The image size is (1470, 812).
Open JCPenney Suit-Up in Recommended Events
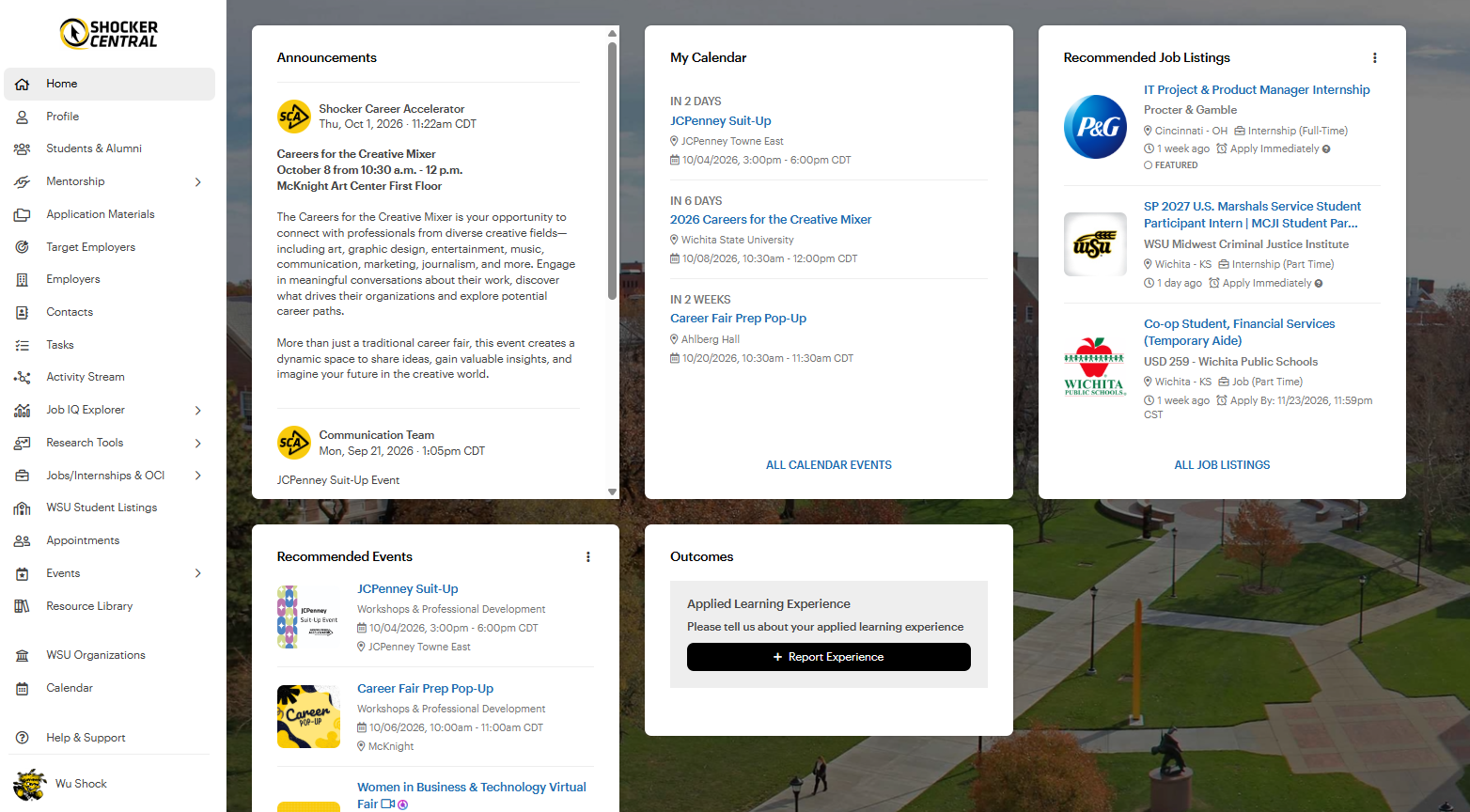(x=408, y=589)
